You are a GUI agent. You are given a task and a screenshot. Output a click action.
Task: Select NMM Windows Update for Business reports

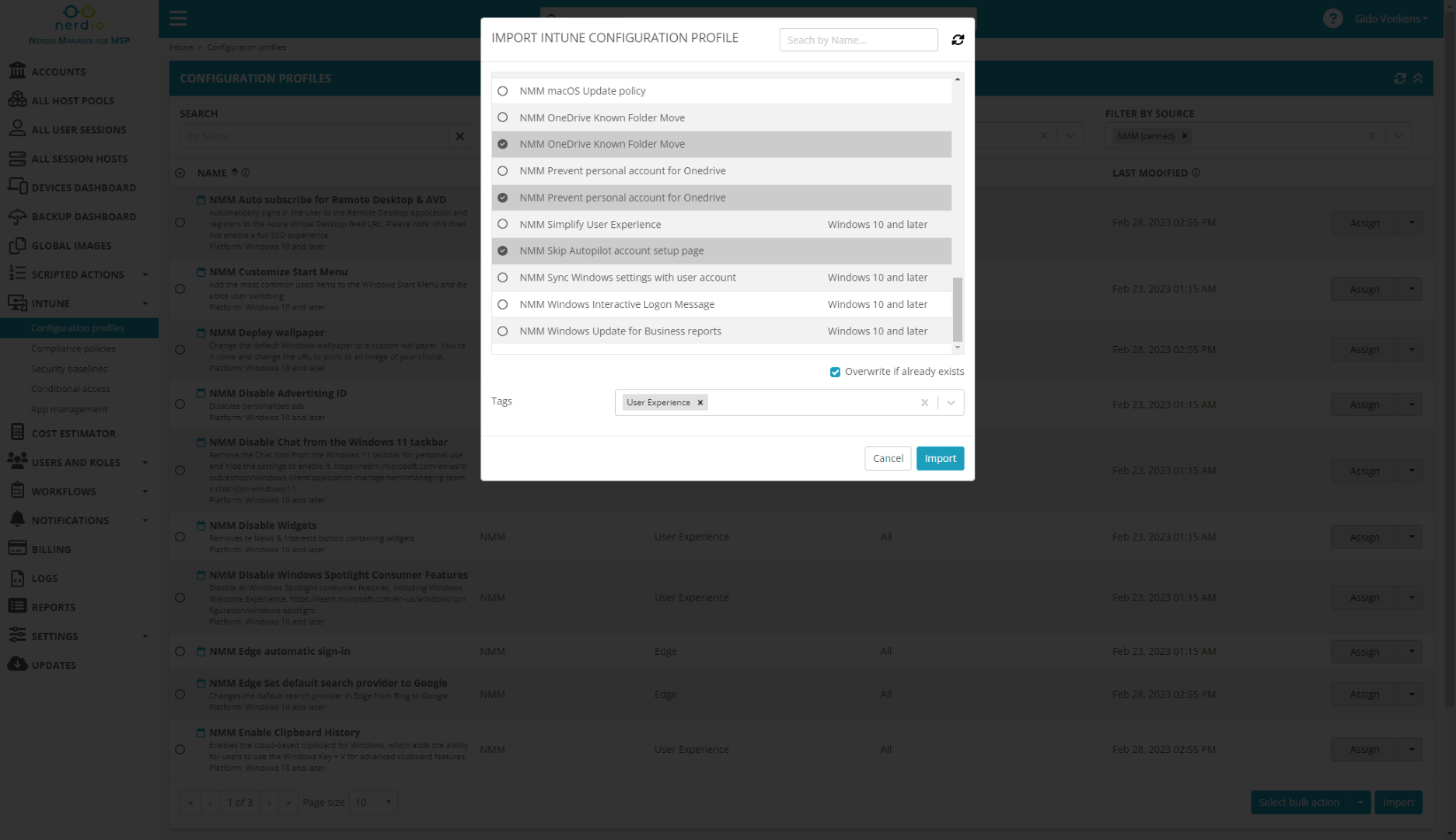coord(503,331)
